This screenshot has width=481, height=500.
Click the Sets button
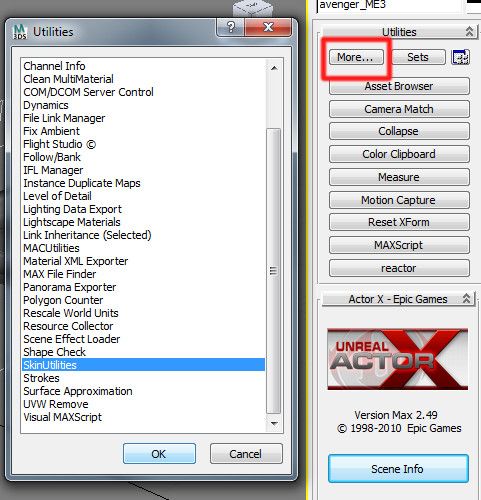pyautogui.click(x=418, y=57)
